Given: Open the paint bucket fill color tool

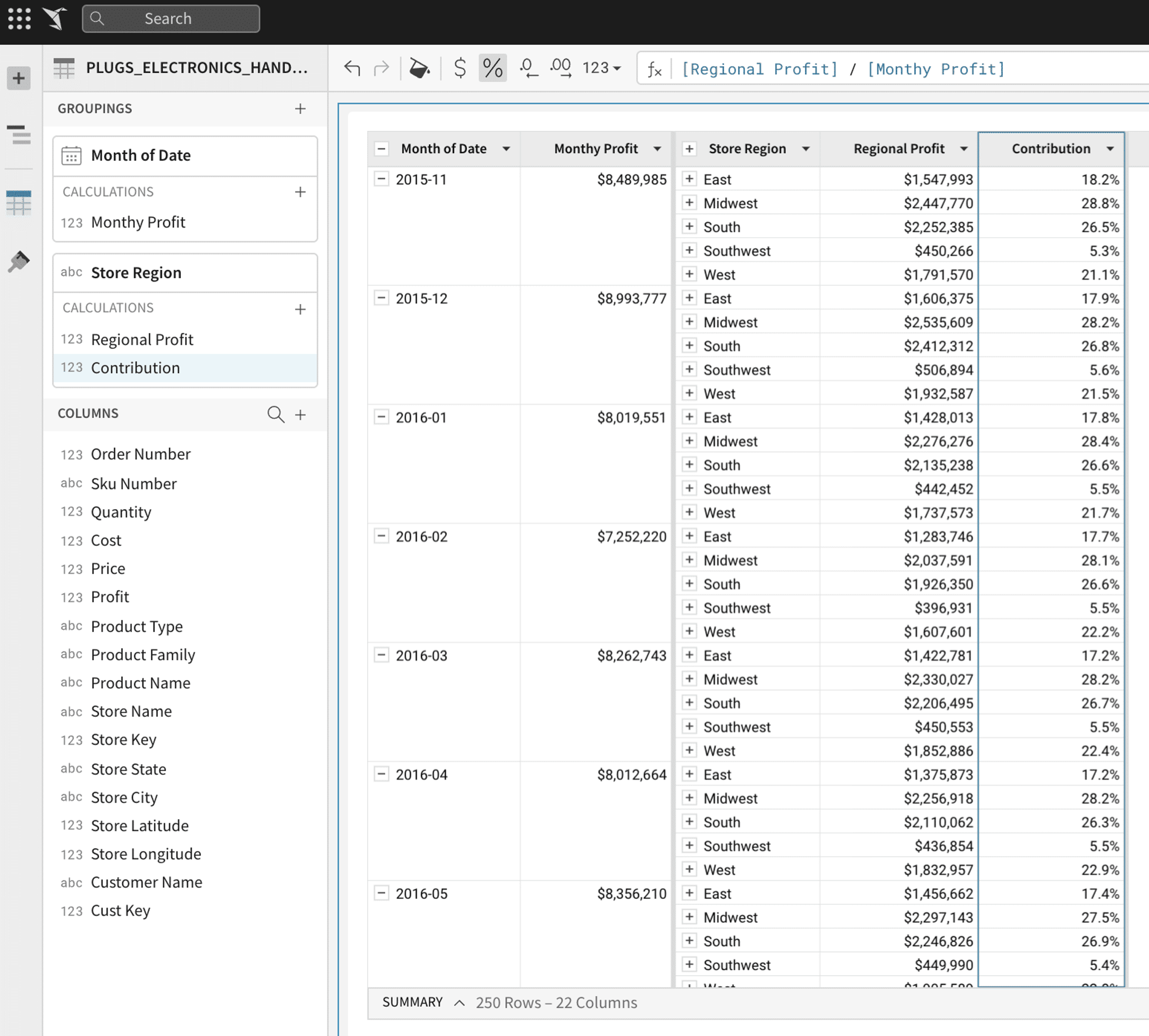Looking at the screenshot, I should [420, 68].
